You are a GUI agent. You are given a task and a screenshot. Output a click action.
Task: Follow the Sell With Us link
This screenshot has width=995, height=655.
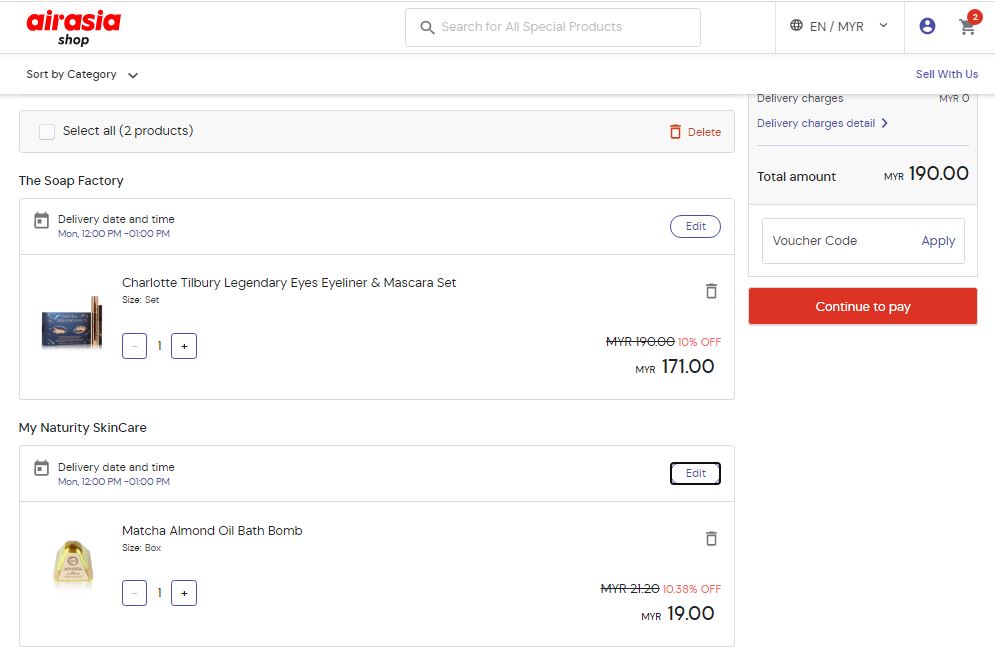(x=947, y=74)
